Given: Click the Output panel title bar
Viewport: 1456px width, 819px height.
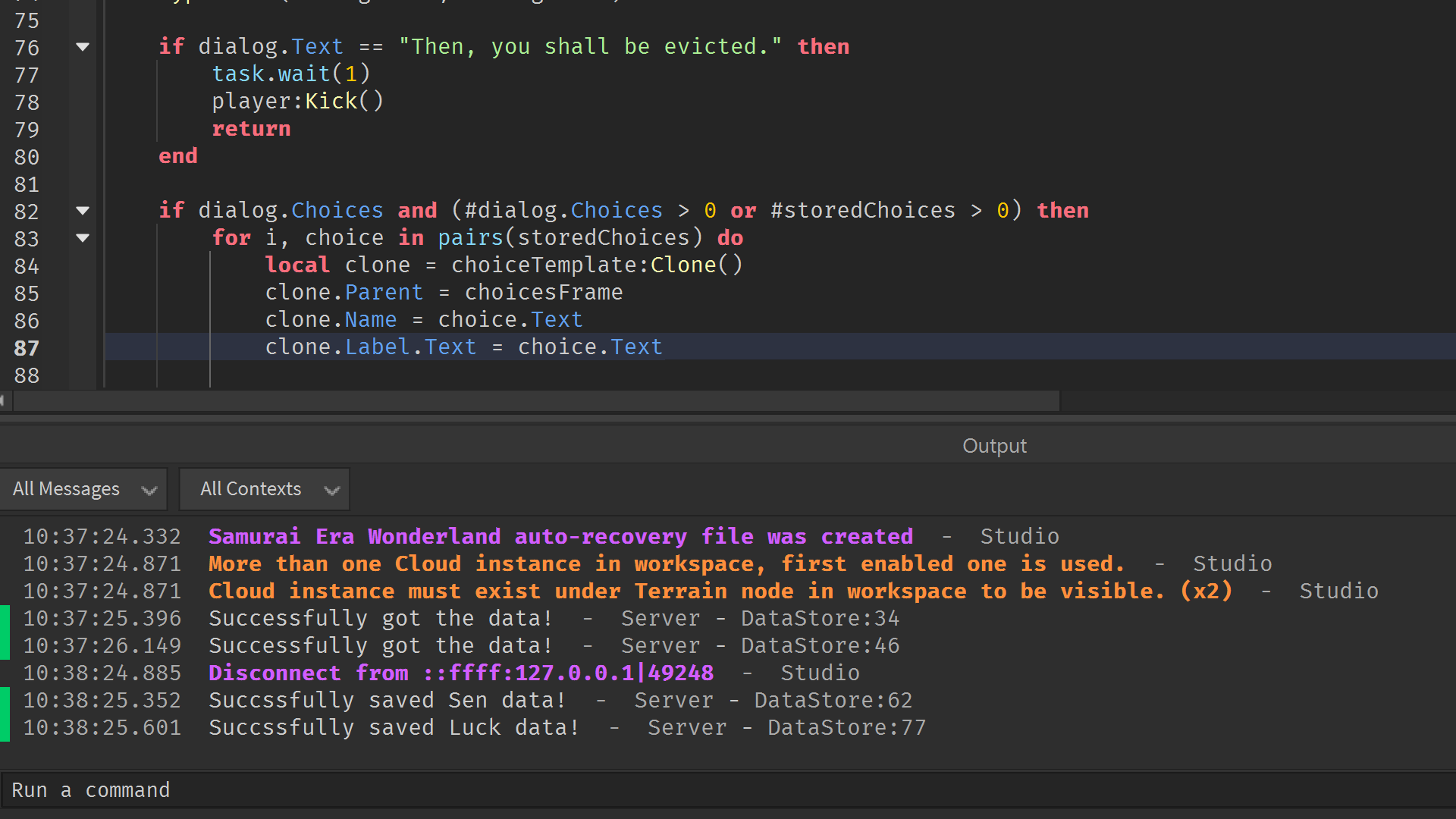Looking at the screenshot, I should (x=994, y=445).
